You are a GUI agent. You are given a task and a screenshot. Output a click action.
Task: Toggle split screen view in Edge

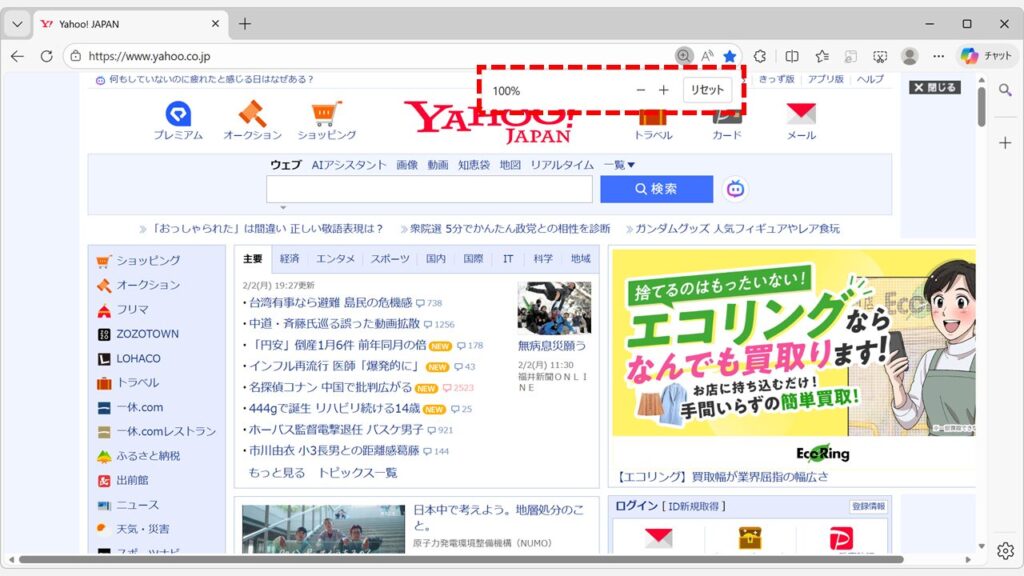tap(790, 54)
